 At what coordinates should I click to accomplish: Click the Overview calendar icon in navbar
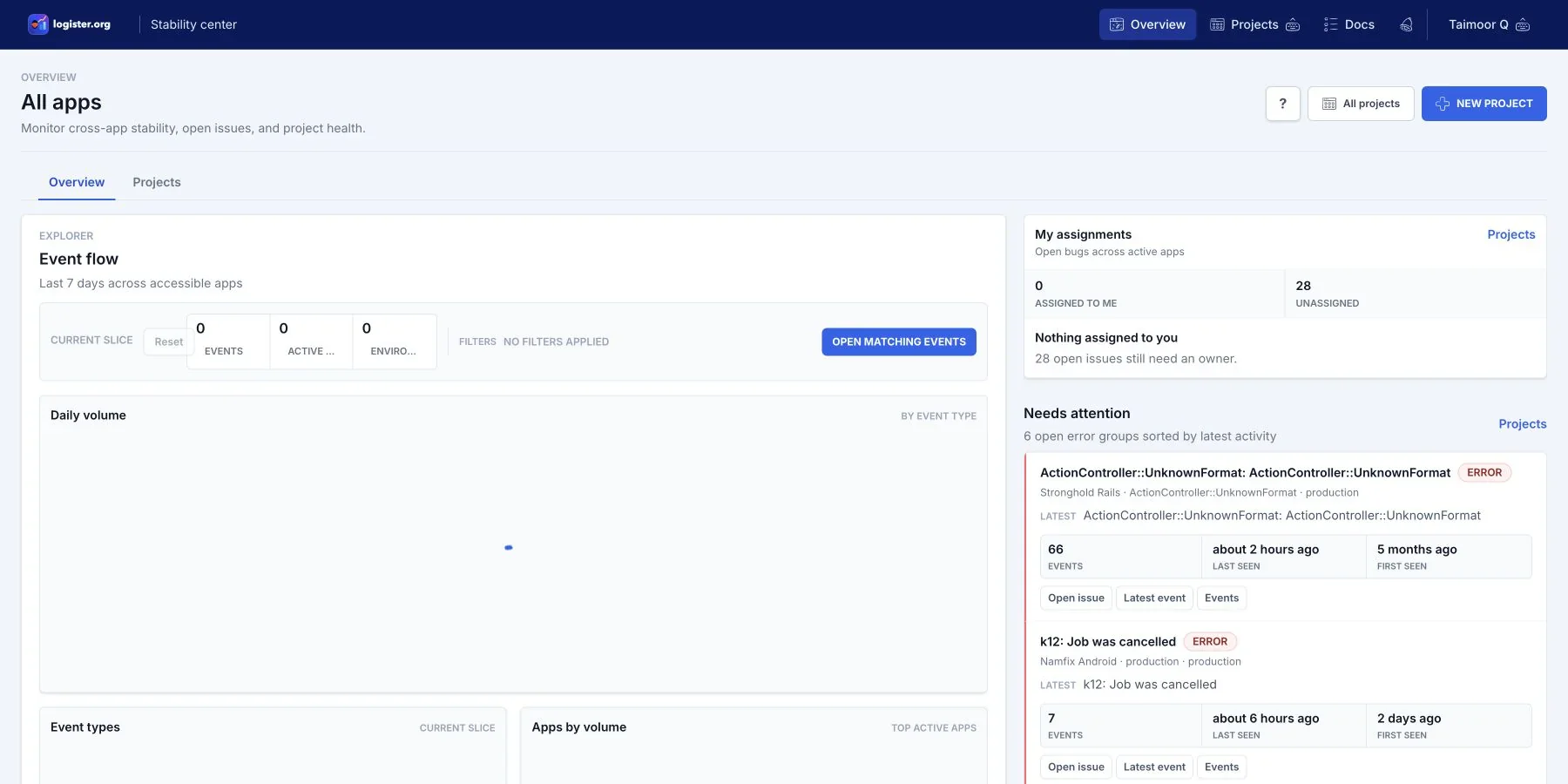click(1116, 24)
